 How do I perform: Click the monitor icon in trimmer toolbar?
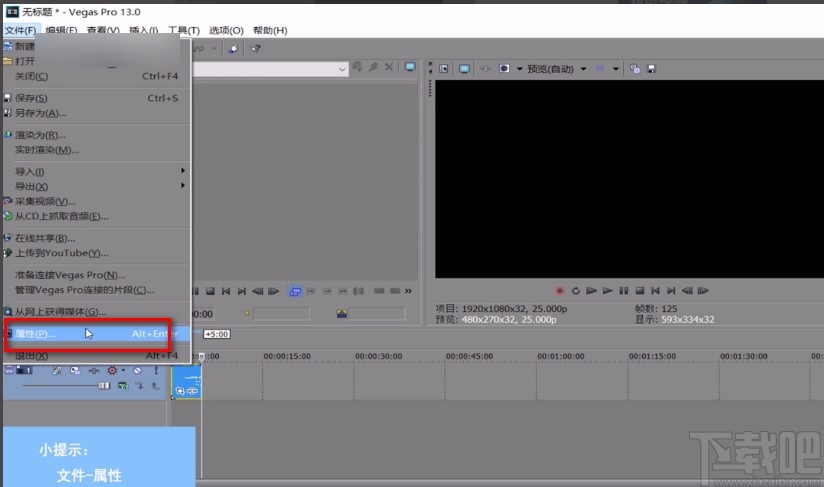(410, 67)
